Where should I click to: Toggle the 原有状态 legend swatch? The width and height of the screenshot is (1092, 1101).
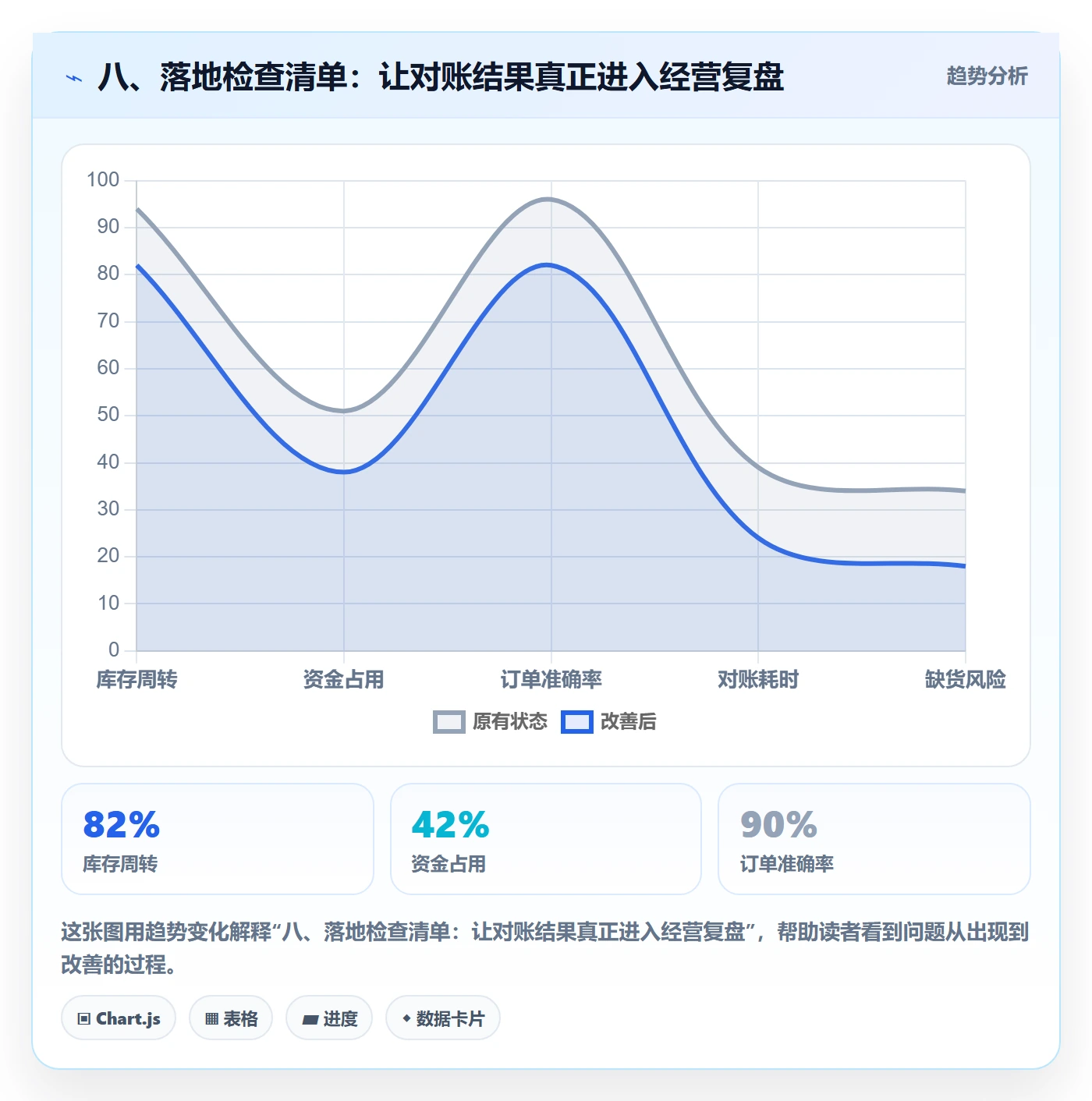point(449,722)
